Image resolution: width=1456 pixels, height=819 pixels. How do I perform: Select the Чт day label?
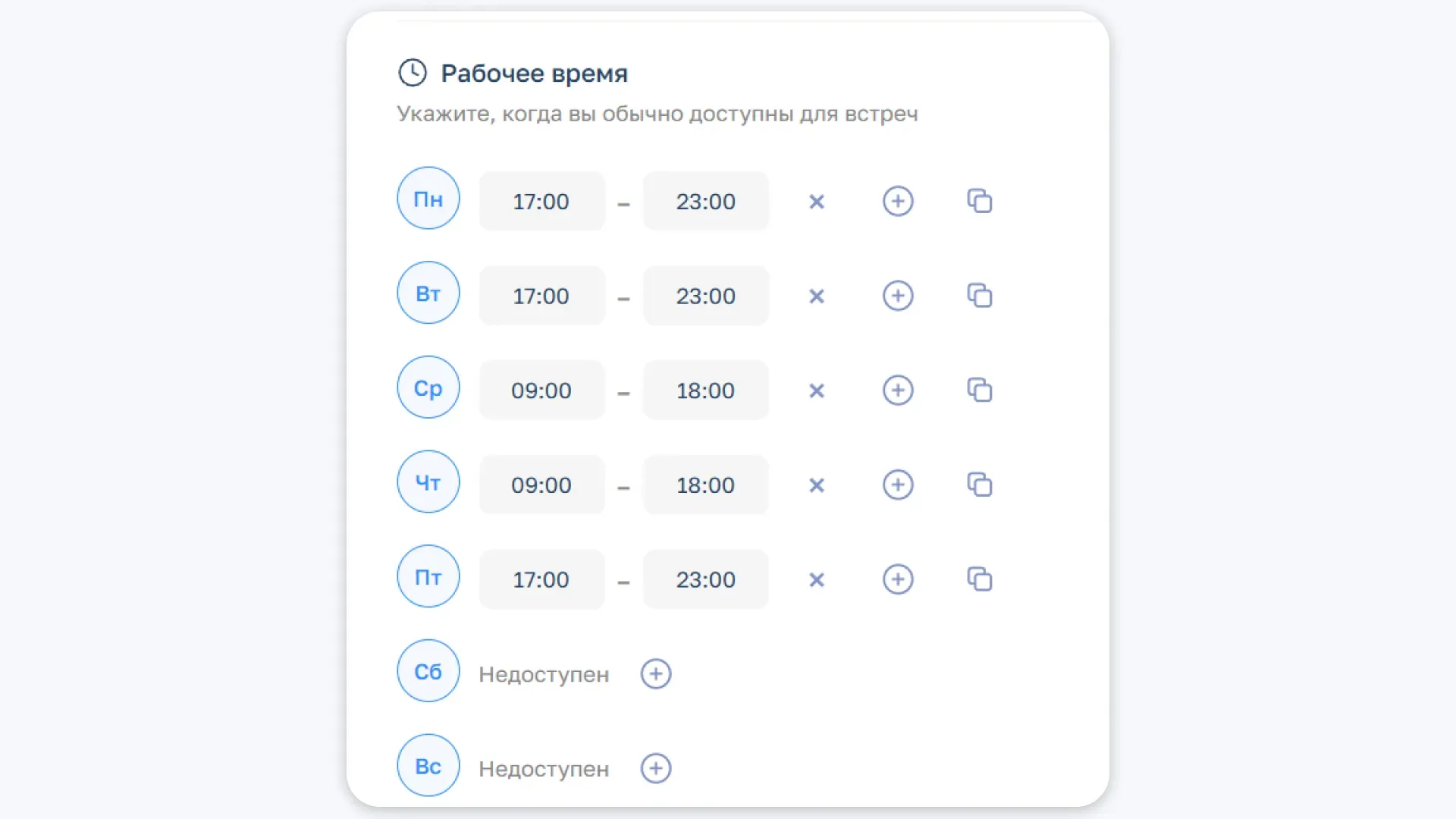pyautogui.click(x=428, y=482)
